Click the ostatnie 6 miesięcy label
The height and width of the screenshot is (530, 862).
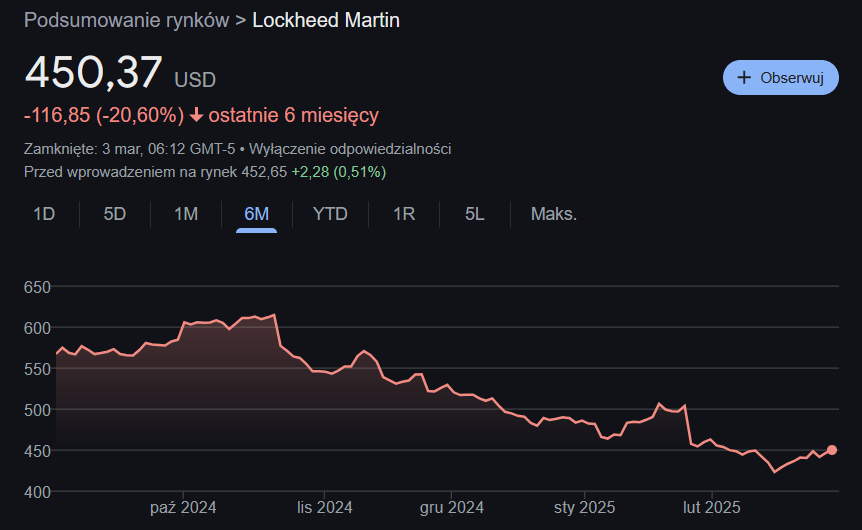point(294,115)
